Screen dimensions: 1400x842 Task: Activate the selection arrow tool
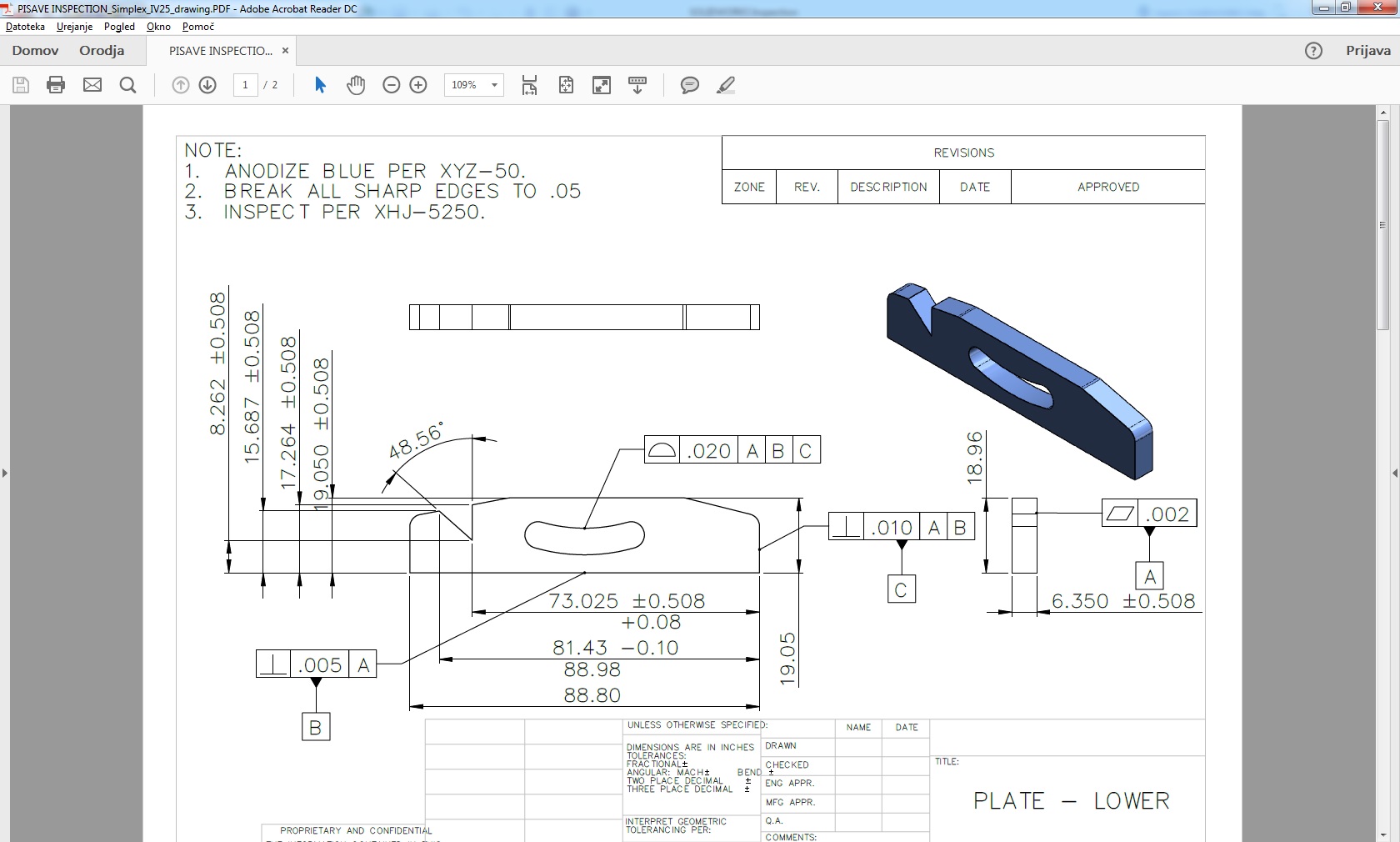click(x=320, y=85)
